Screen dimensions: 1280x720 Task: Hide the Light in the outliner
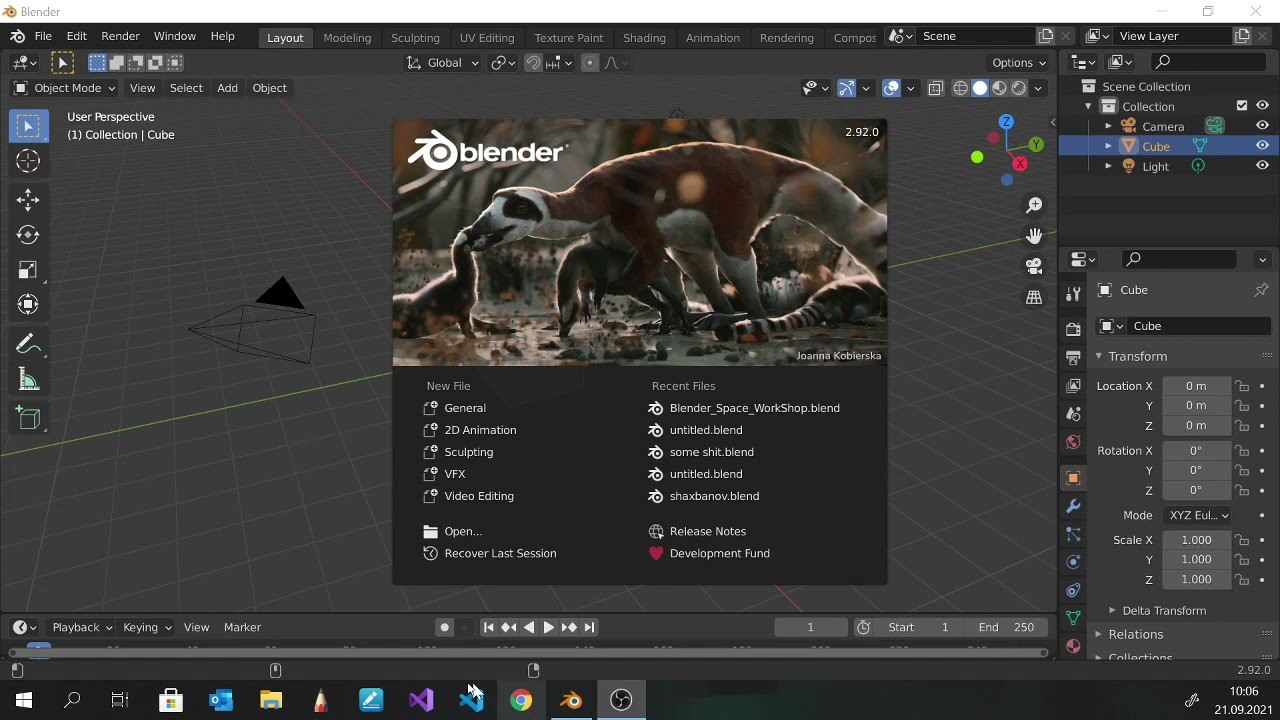[1262, 166]
